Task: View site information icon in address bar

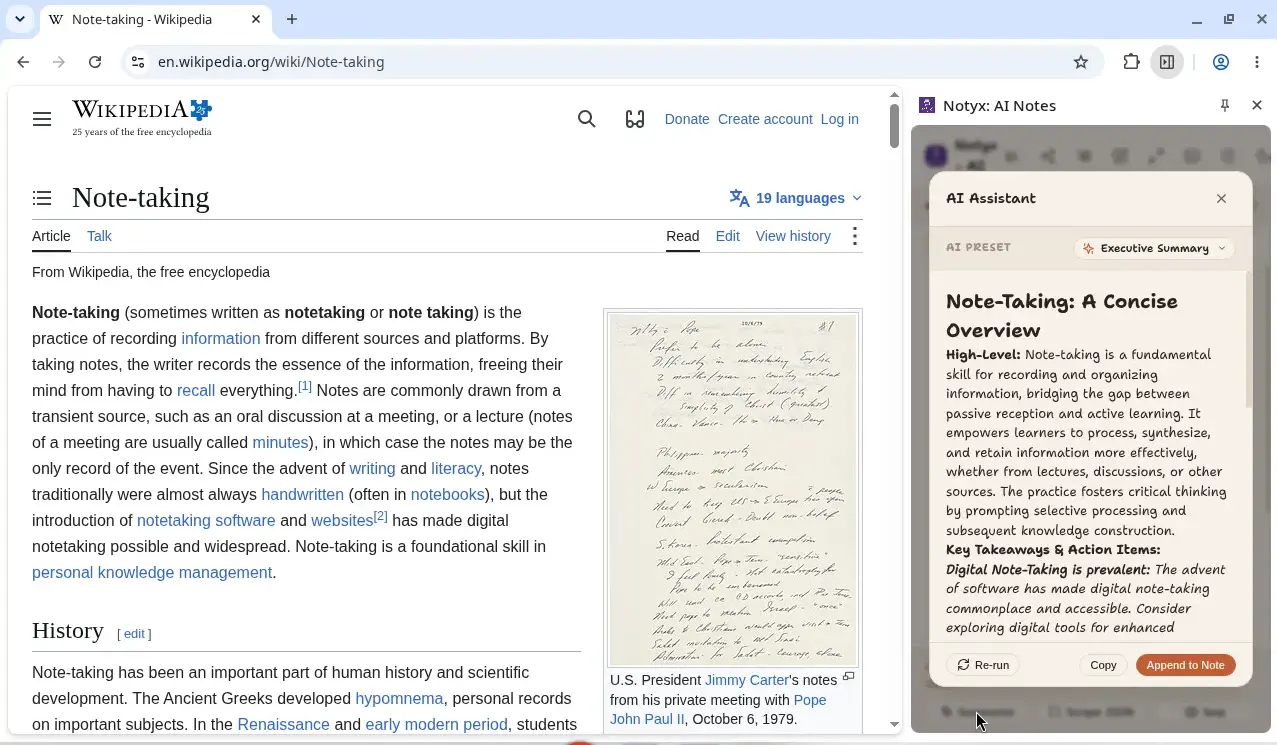Action: pos(137,62)
